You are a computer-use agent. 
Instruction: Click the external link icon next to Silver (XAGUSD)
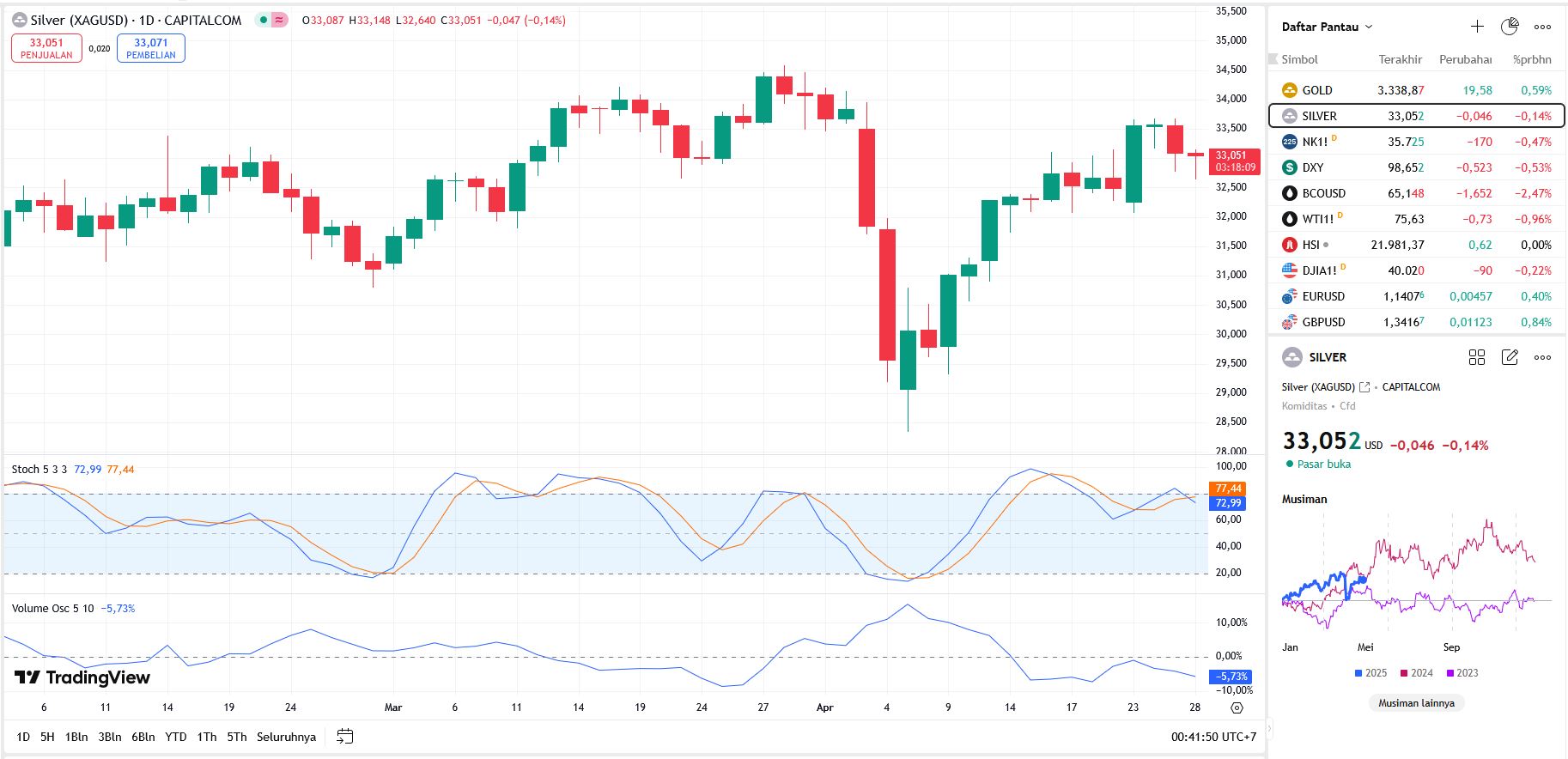[1364, 387]
